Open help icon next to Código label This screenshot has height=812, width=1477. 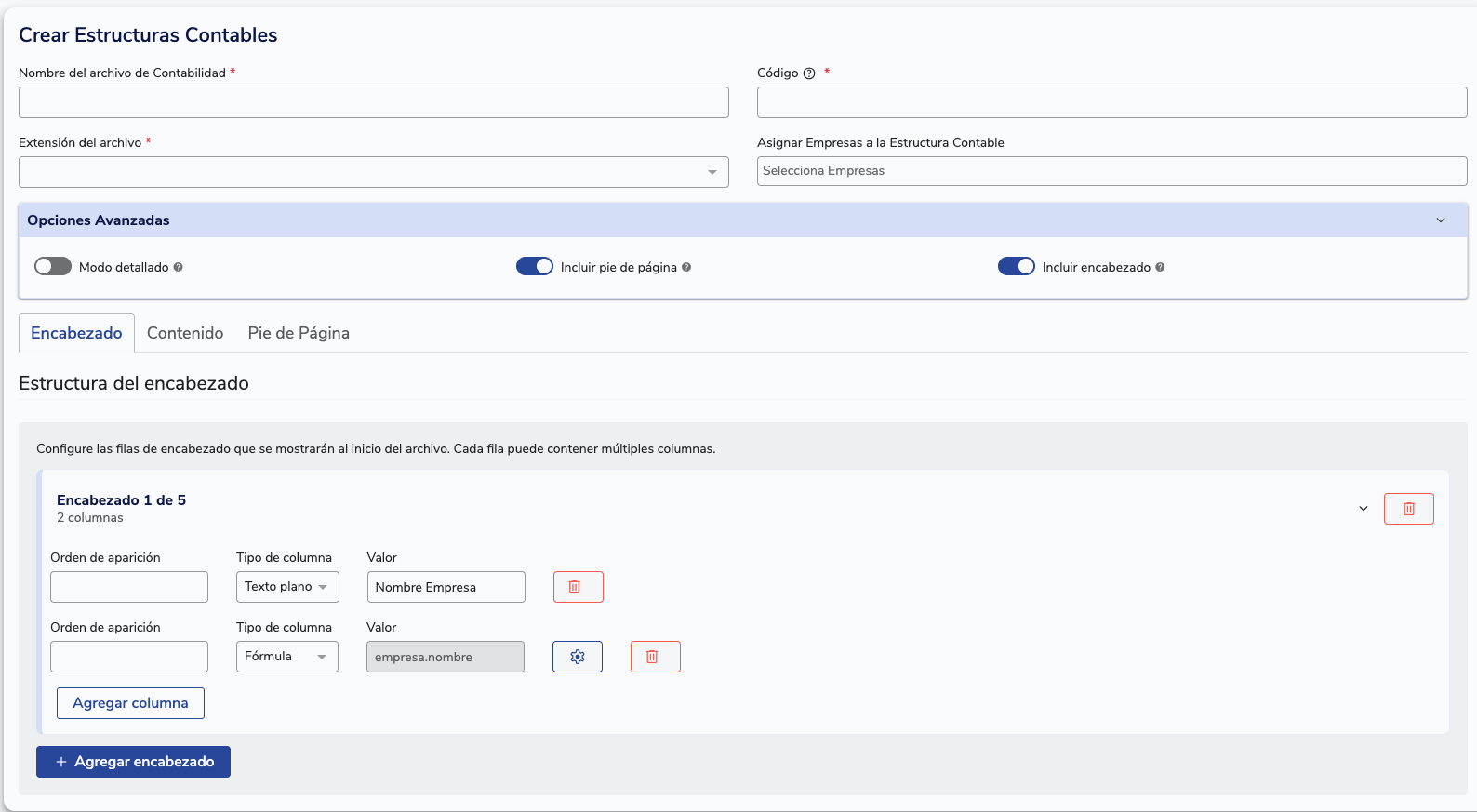coord(809,73)
